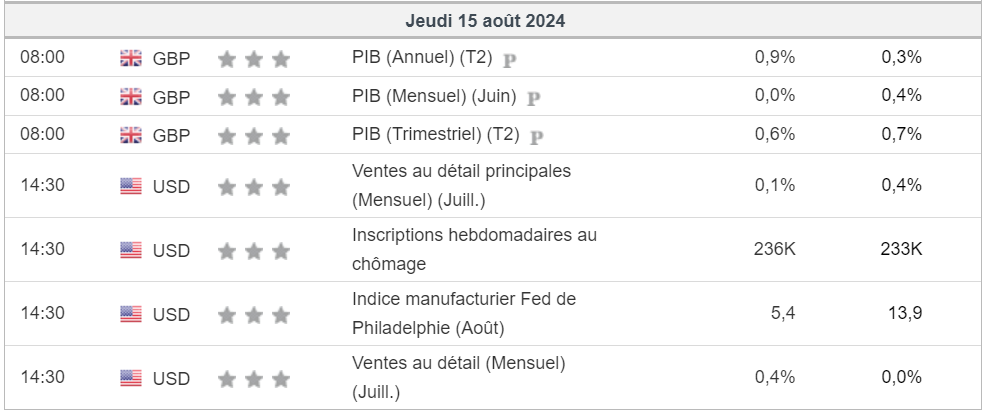Click importance stars for Inscriptions hebdomadaires au chômage
Screen dimensions: 984x412
pyautogui.click(x=253, y=250)
